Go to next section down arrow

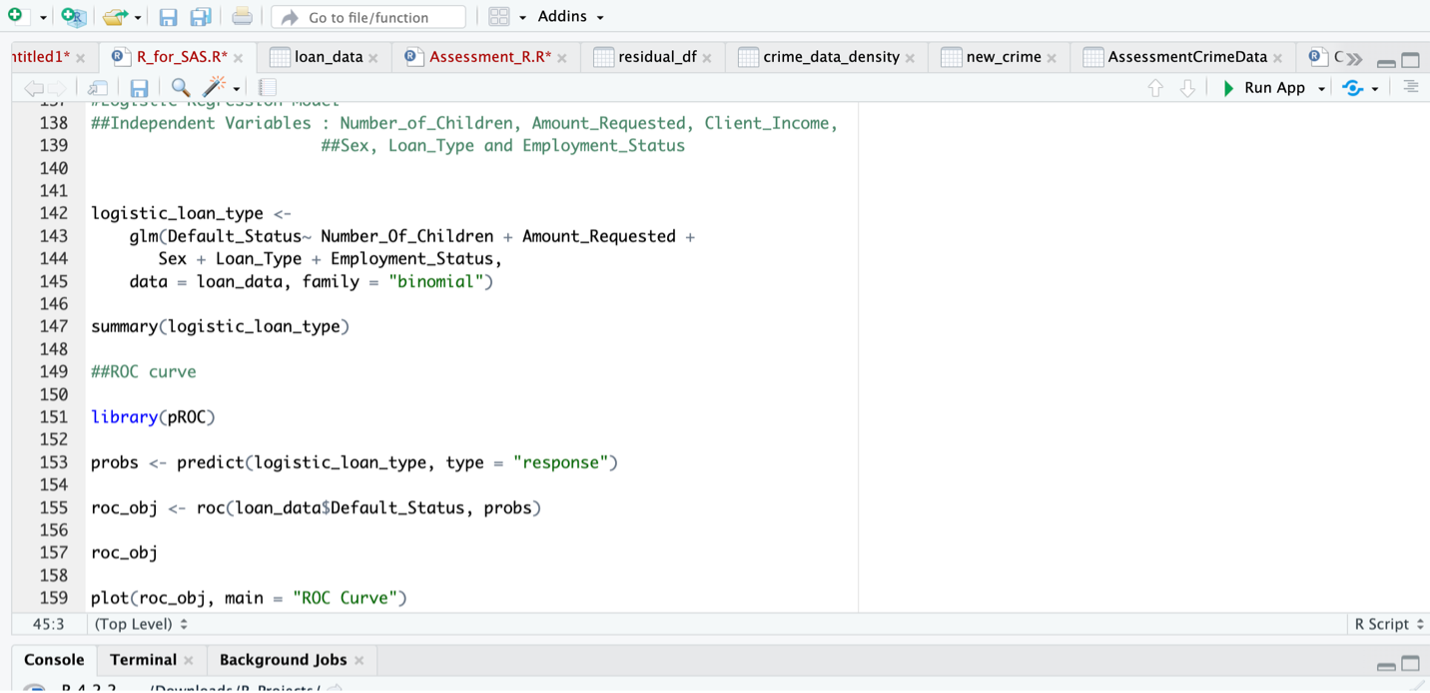[x=1188, y=88]
